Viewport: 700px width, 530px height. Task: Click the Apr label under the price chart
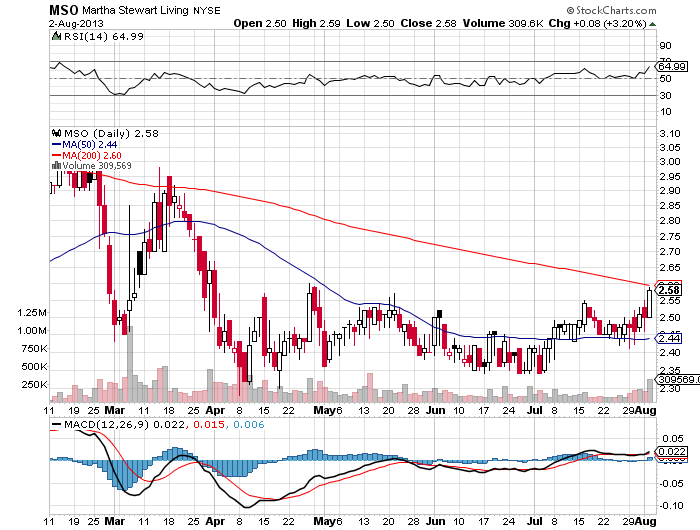click(x=215, y=410)
